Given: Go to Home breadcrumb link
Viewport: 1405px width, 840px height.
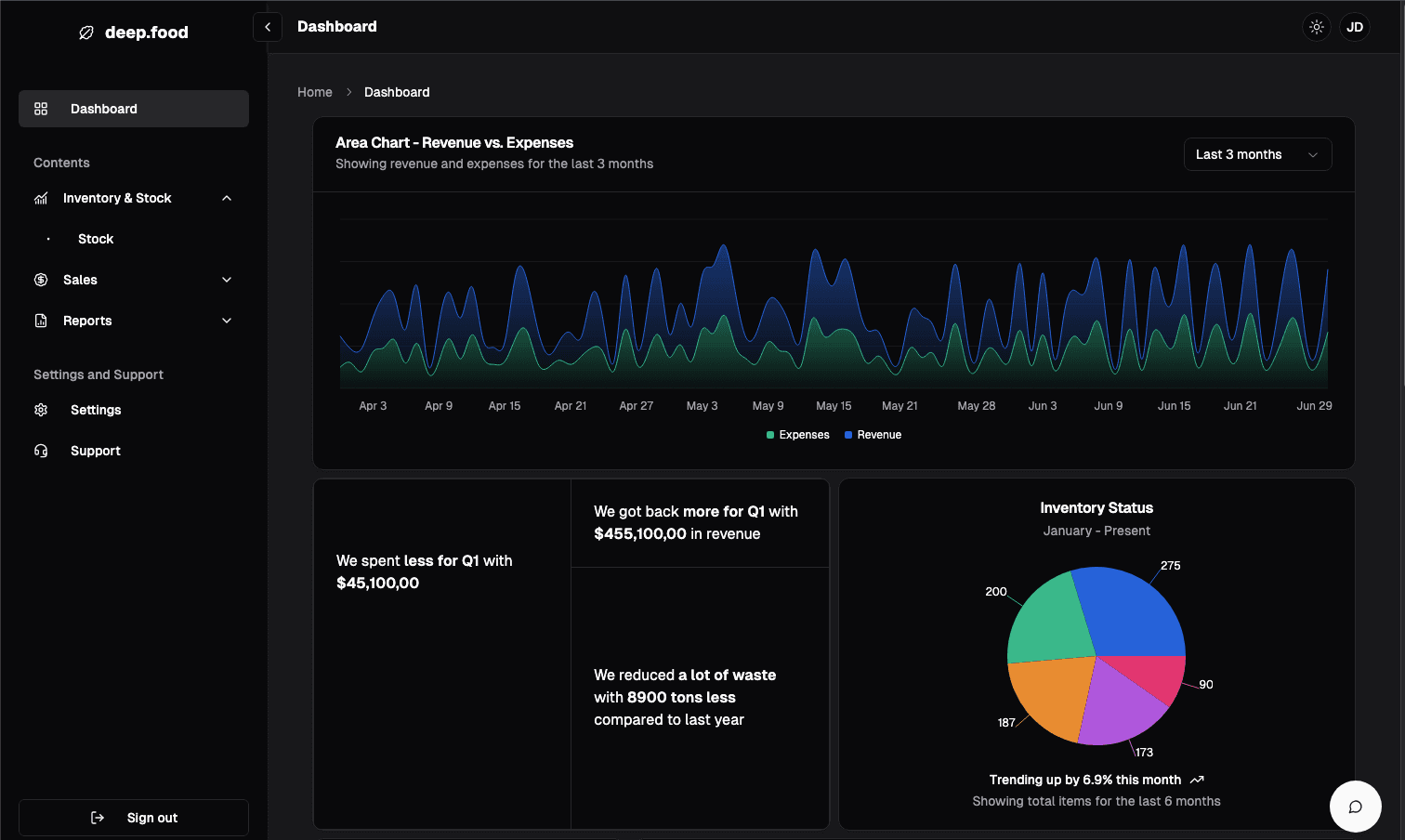Looking at the screenshot, I should coord(315,92).
